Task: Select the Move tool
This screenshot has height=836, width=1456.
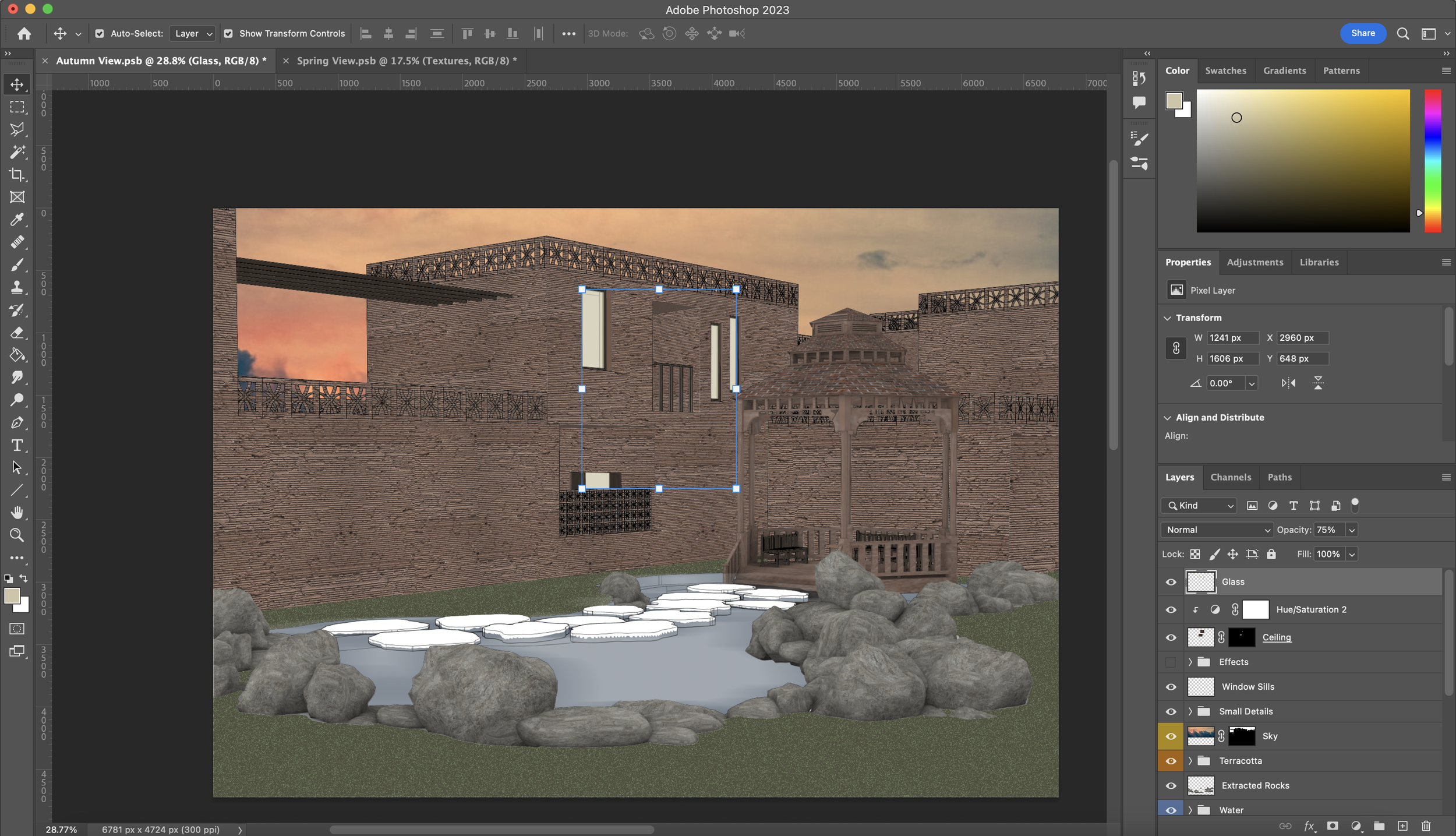Action: 17,84
